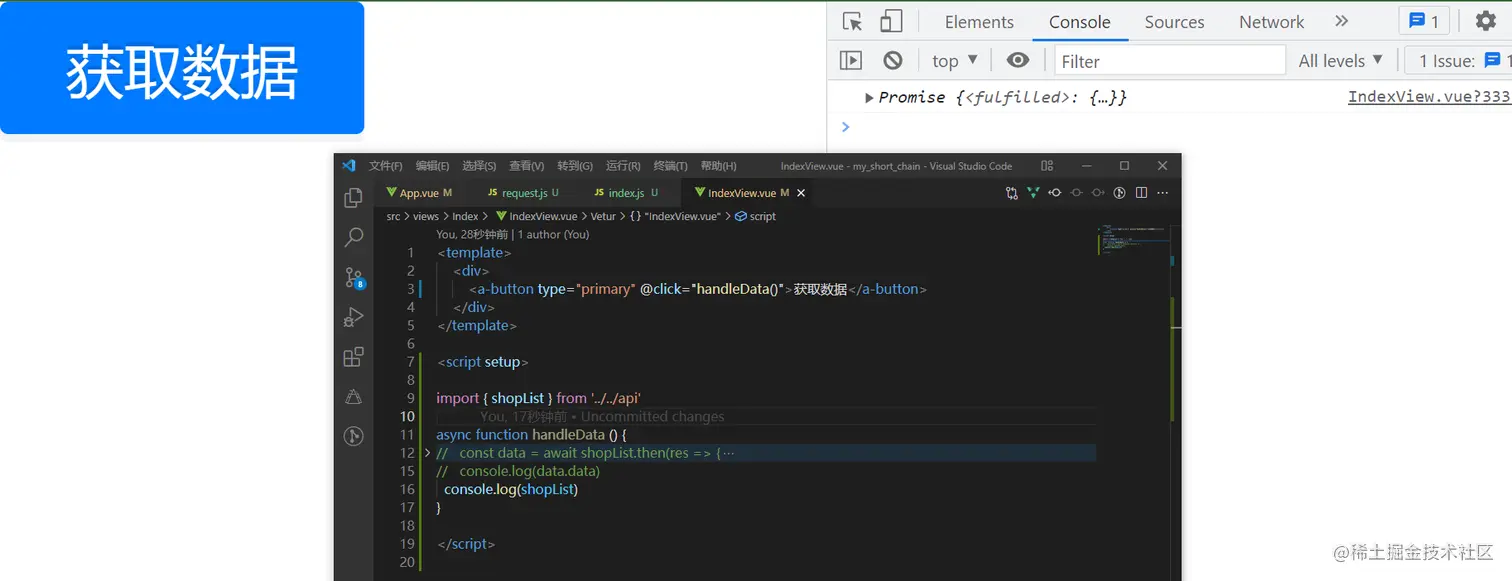Viewport: 1512px width, 581px height.
Task: Click 'views' in the breadcrumb path
Action: [x=426, y=216]
